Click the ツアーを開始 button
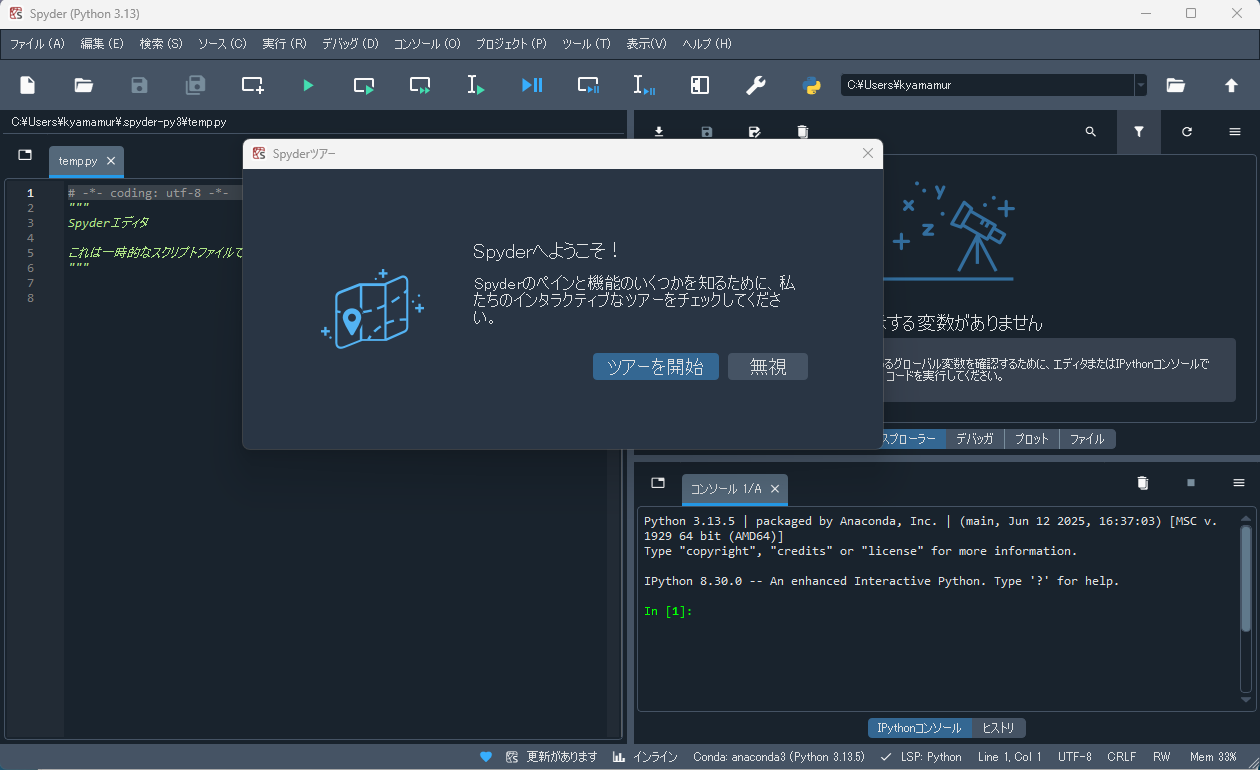1260x770 pixels. (655, 367)
